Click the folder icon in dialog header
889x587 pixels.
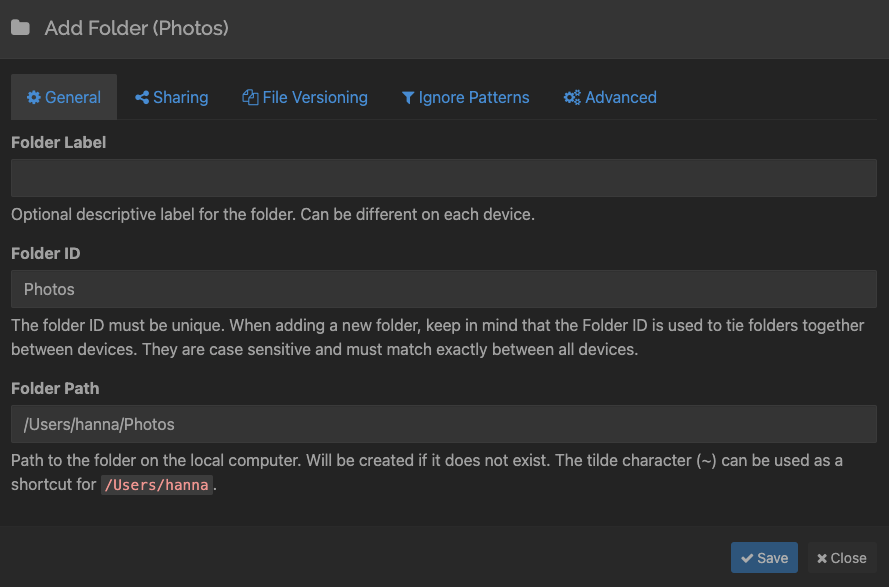(x=20, y=28)
